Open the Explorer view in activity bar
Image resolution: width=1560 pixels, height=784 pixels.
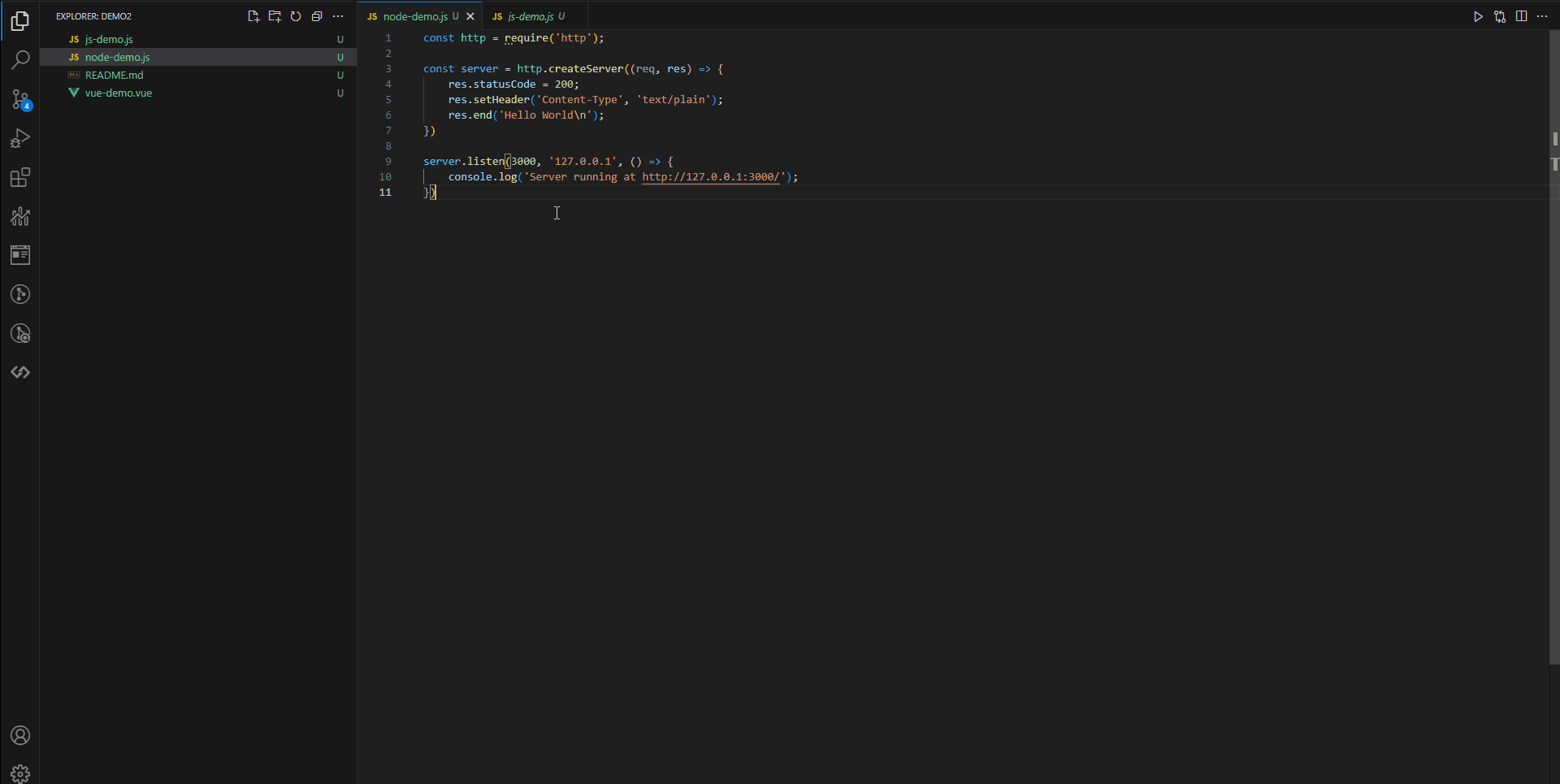[x=20, y=21]
